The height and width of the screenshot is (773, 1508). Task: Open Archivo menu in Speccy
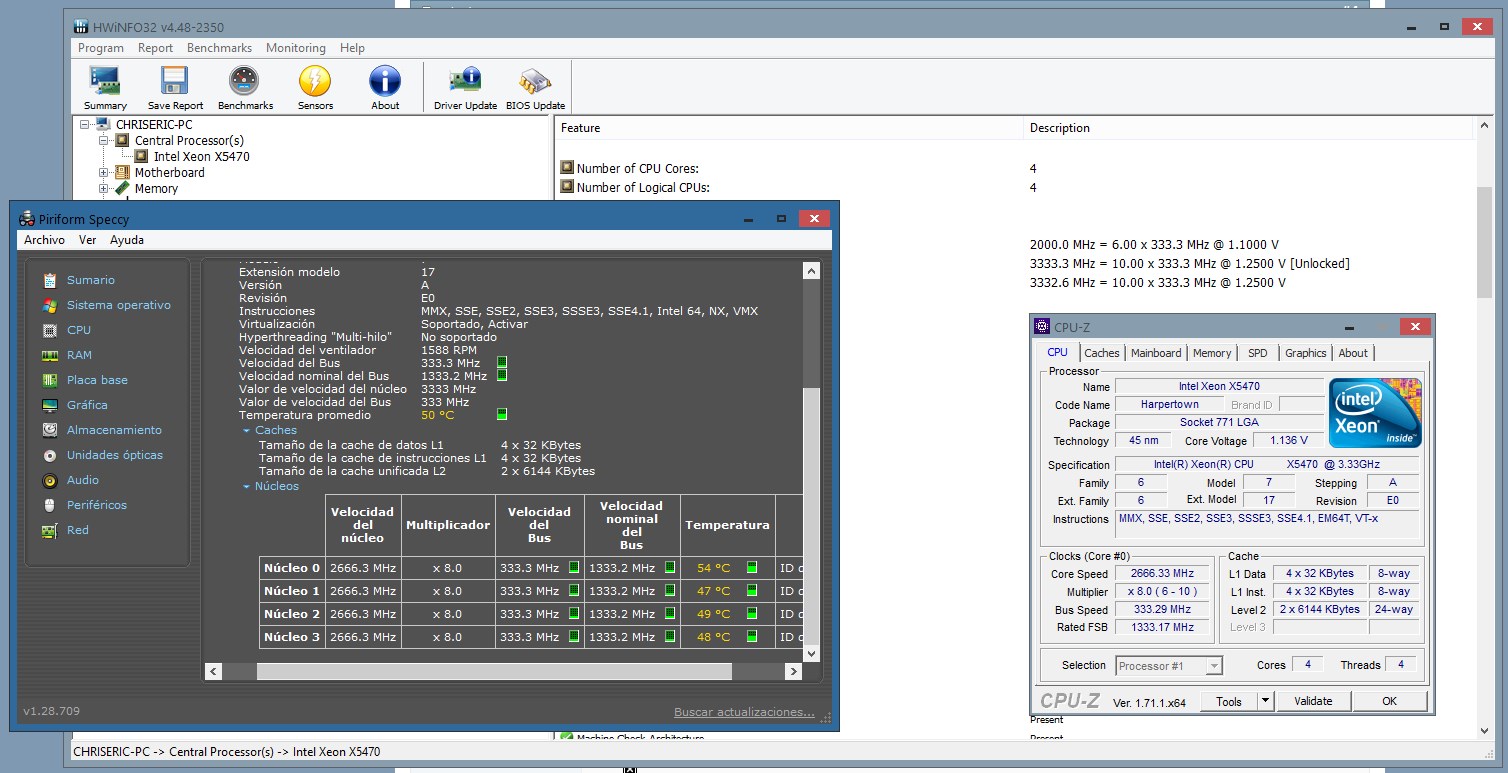44,240
